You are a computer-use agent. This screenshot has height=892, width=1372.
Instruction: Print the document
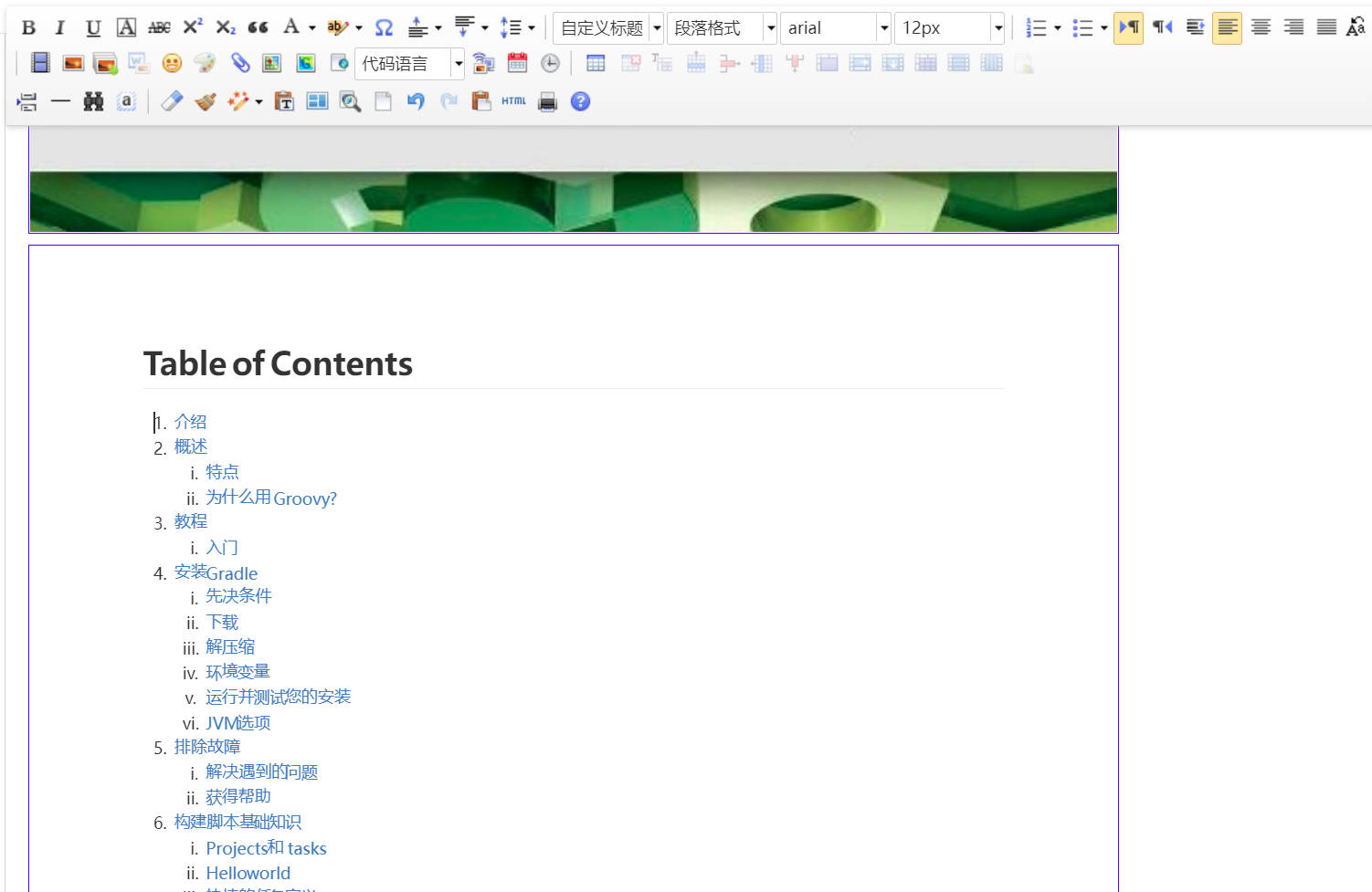tap(547, 101)
